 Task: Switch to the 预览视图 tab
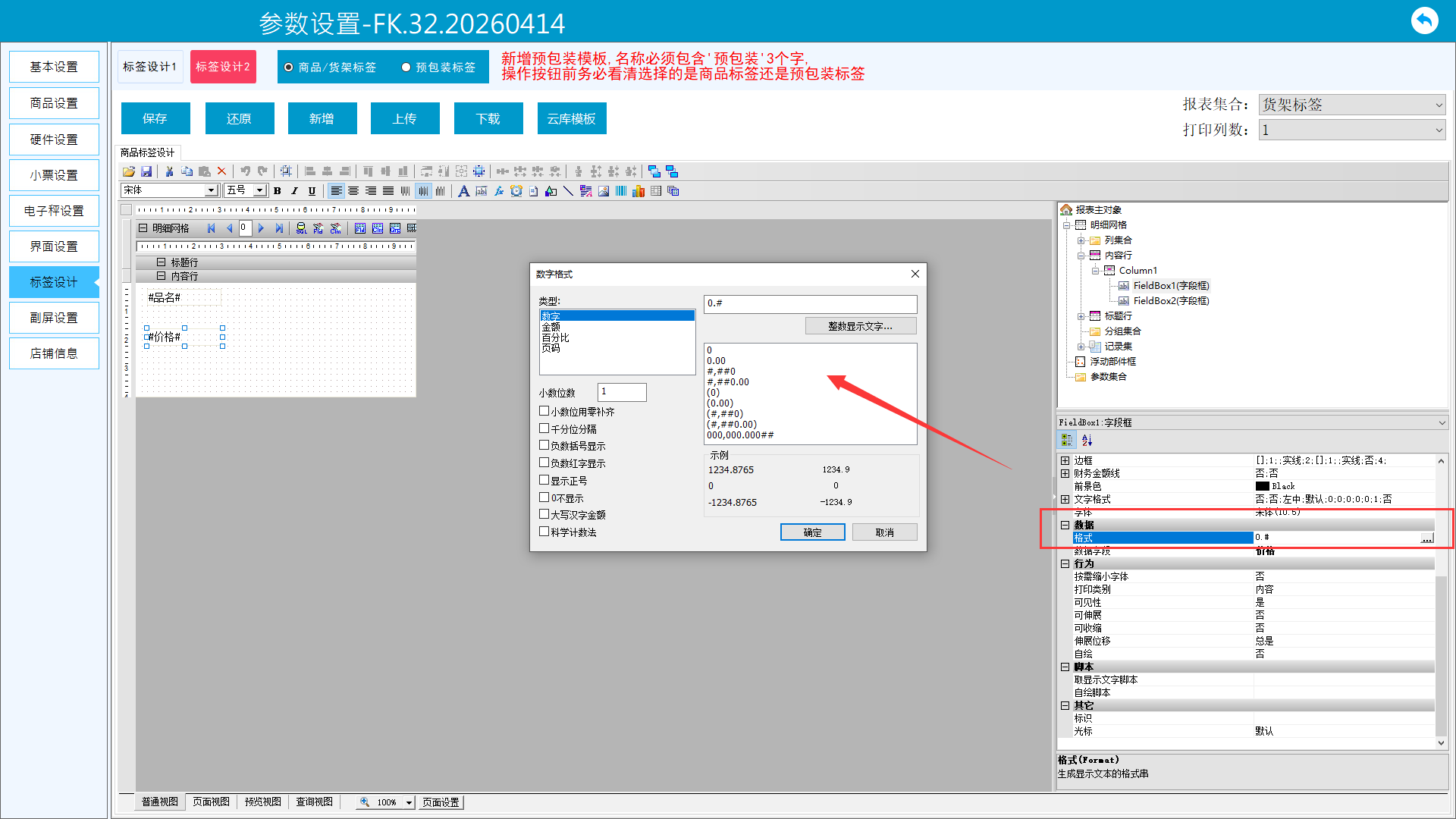tap(262, 802)
